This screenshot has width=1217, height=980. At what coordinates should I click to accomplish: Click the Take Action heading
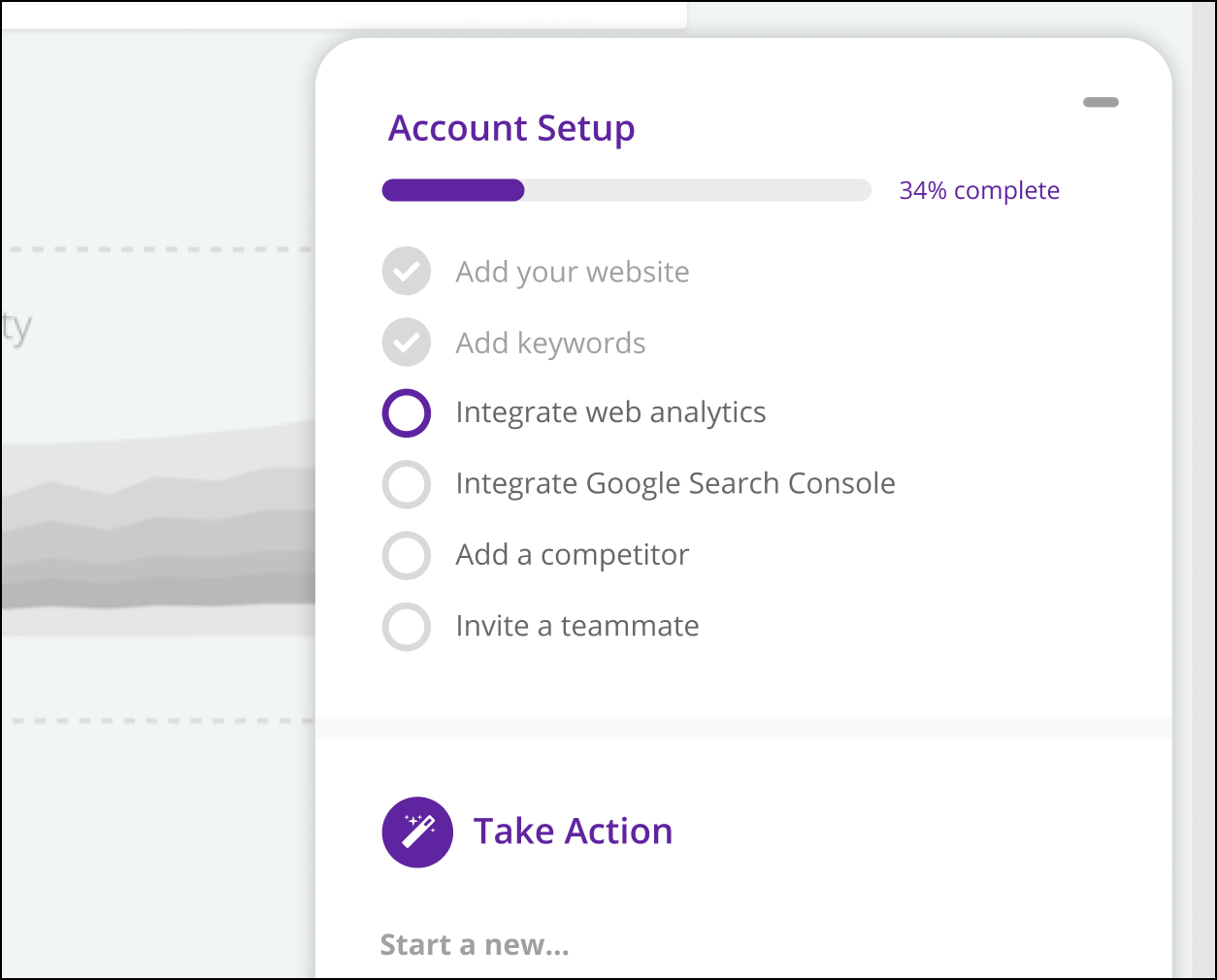(x=573, y=832)
